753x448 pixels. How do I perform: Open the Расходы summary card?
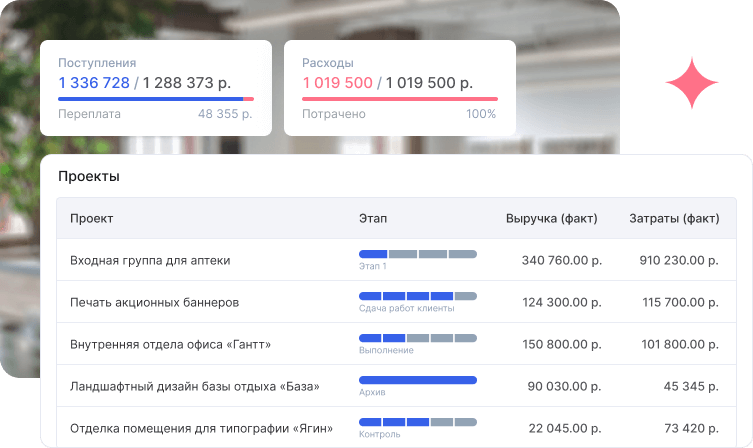[x=399, y=88]
